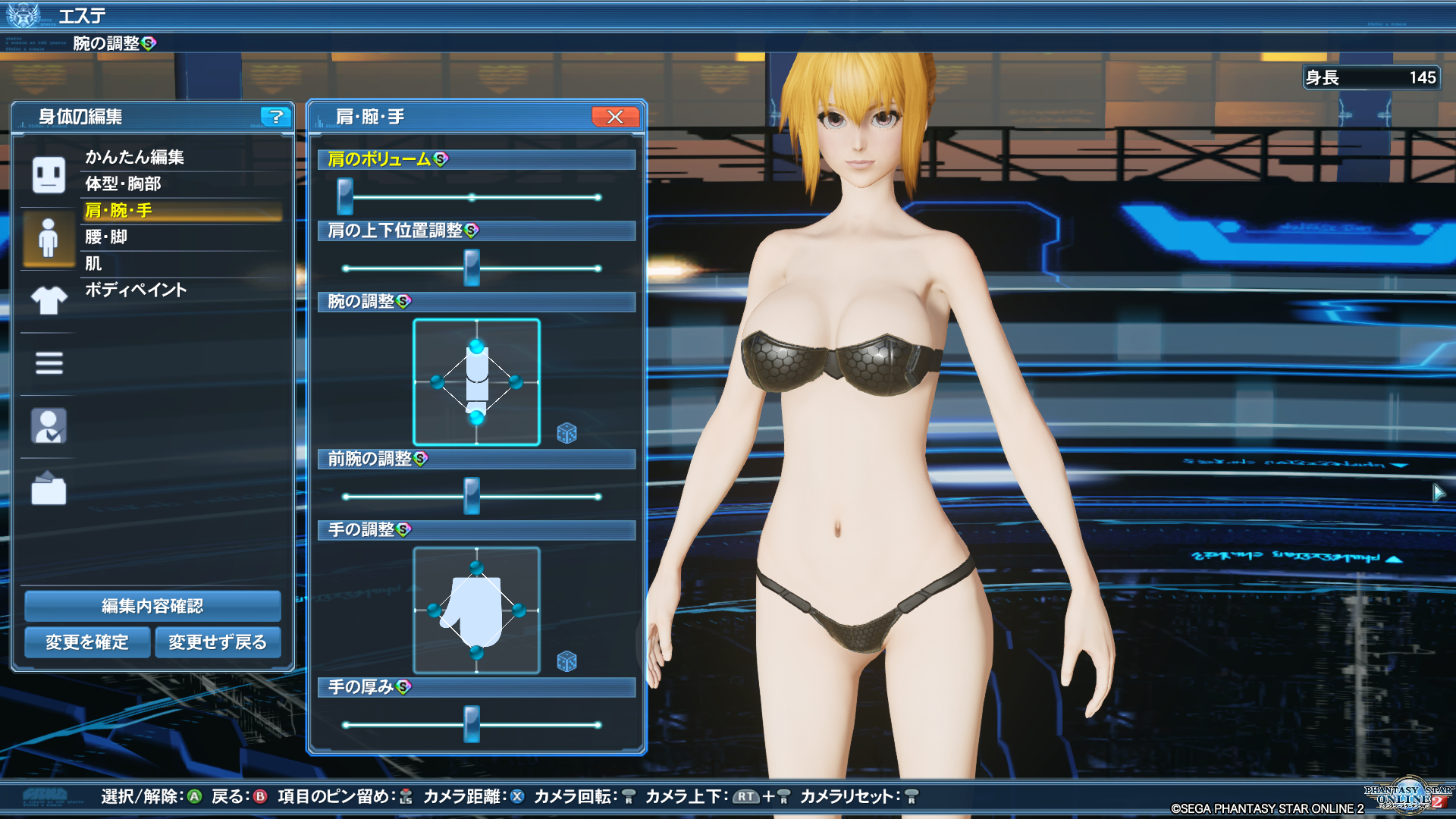Select 腰・脚 menu item

pos(106,237)
